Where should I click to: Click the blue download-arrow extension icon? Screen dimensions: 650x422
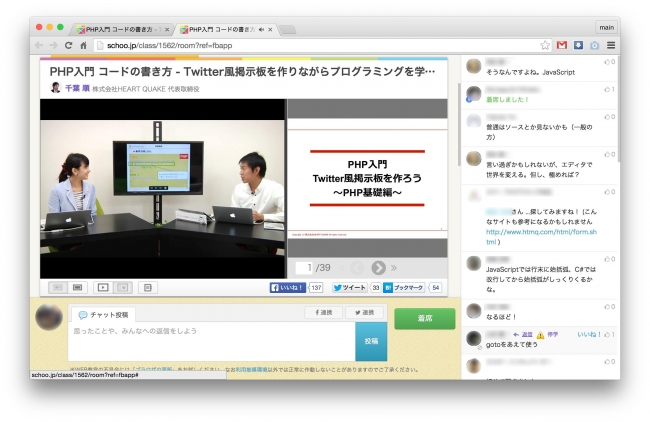(x=578, y=45)
